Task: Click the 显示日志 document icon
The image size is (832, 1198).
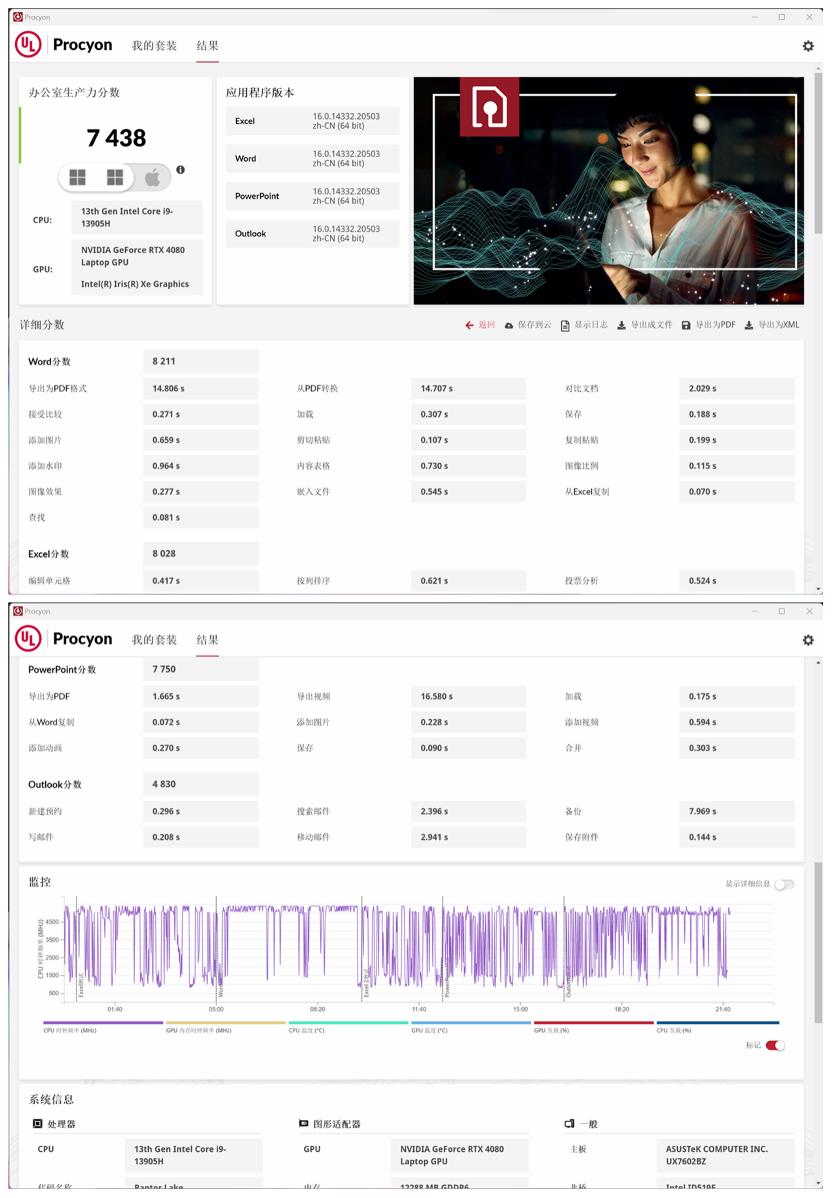Action: [564, 325]
